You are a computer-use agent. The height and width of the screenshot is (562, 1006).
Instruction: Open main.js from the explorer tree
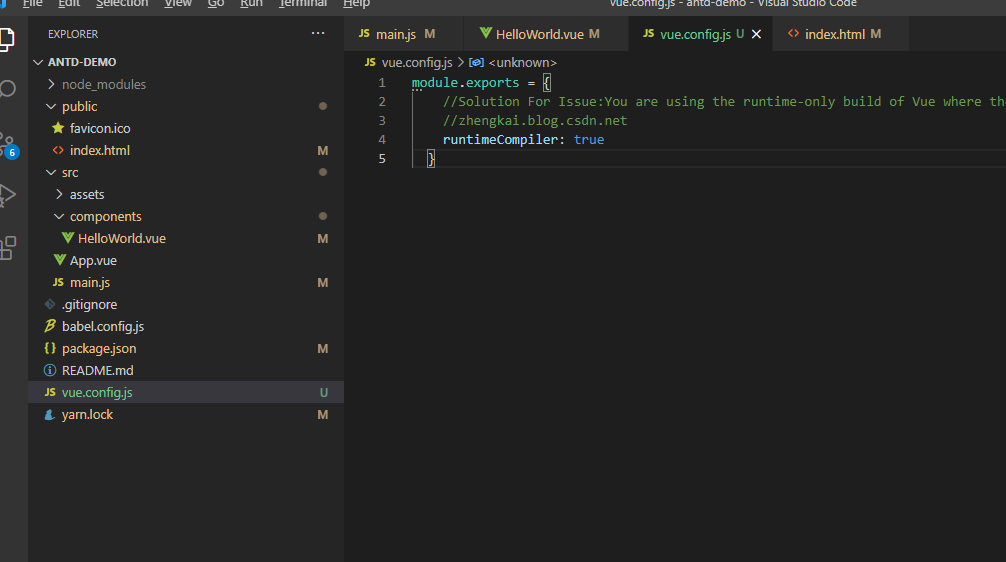[x=90, y=282]
